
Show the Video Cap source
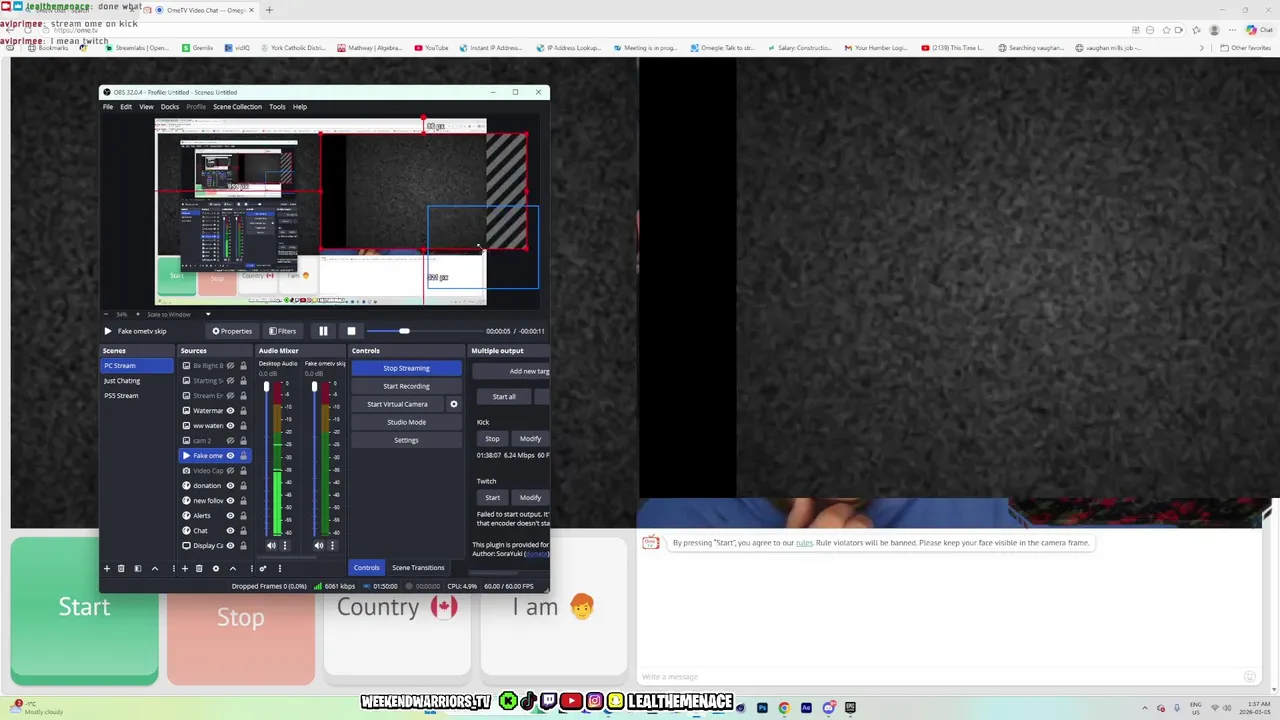click(230, 471)
